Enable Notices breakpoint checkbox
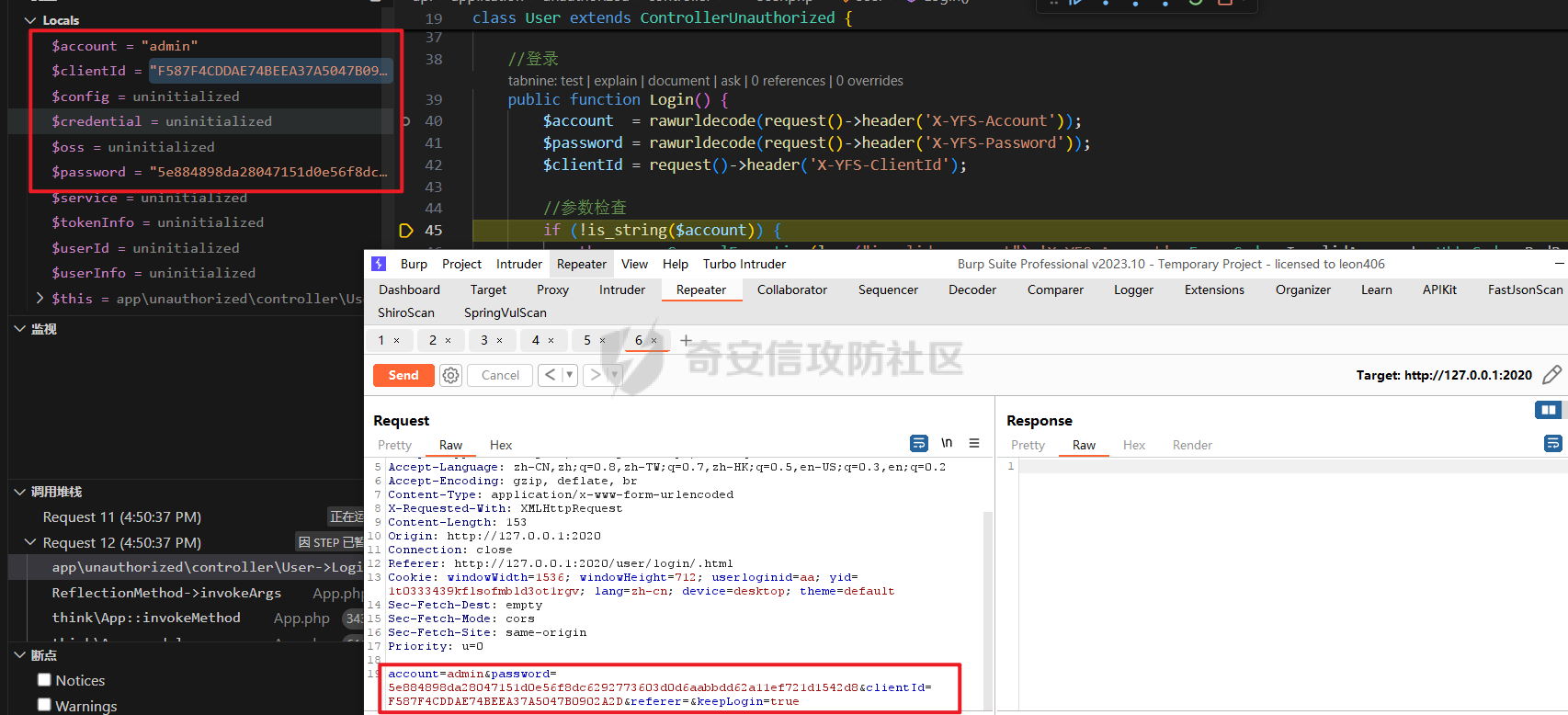This screenshot has width=1568, height=715. (x=44, y=680)
